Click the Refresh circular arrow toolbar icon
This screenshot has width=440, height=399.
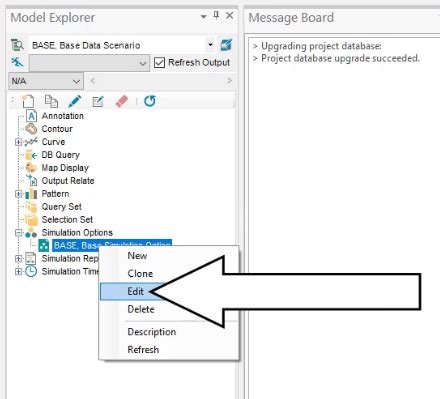[x=150, y=101]
